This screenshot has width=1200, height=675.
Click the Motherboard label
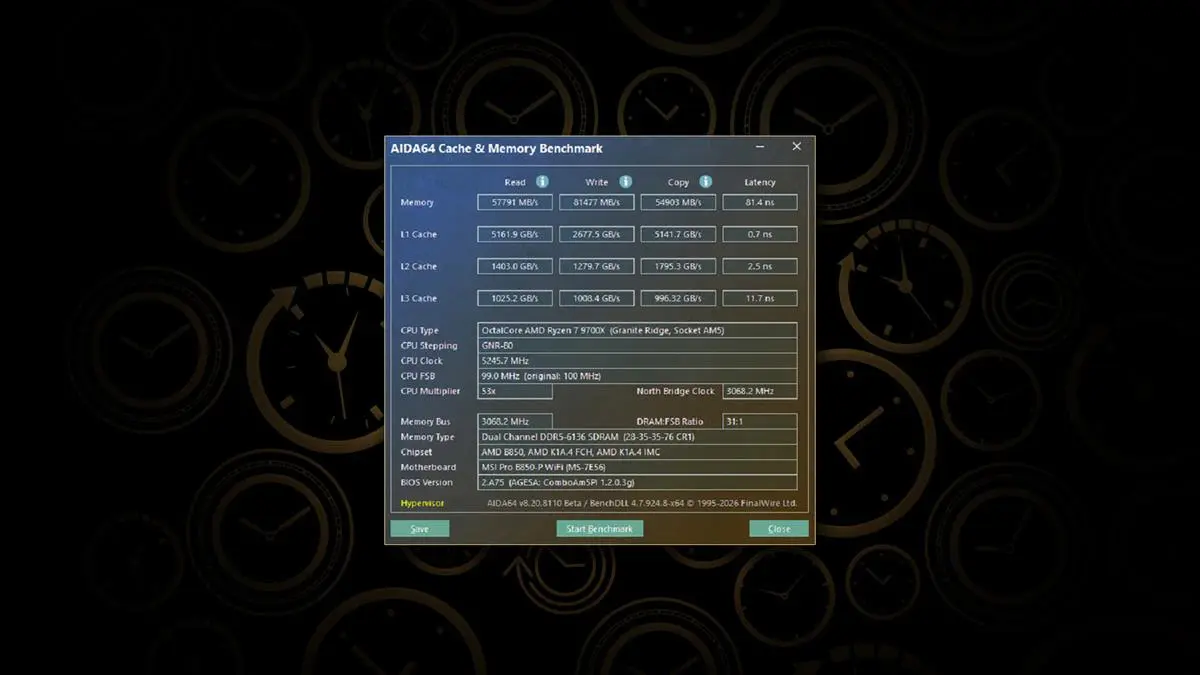pos(428,467)
